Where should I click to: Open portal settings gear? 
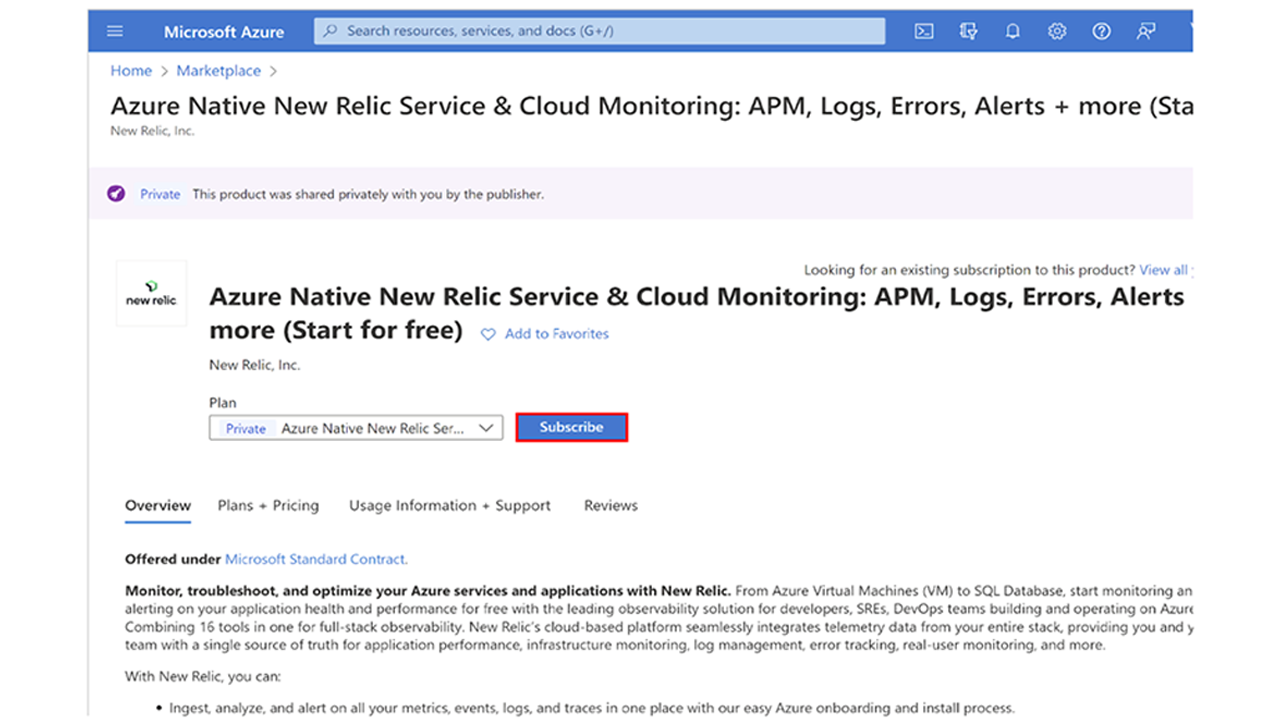click(x=1057, y=31)
